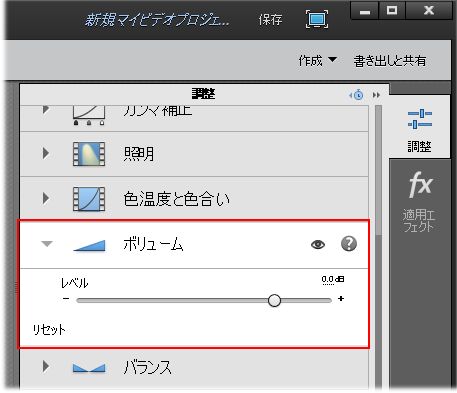457x393 pixels.
Task: Click the バランス label text
Action: [147, 367]
